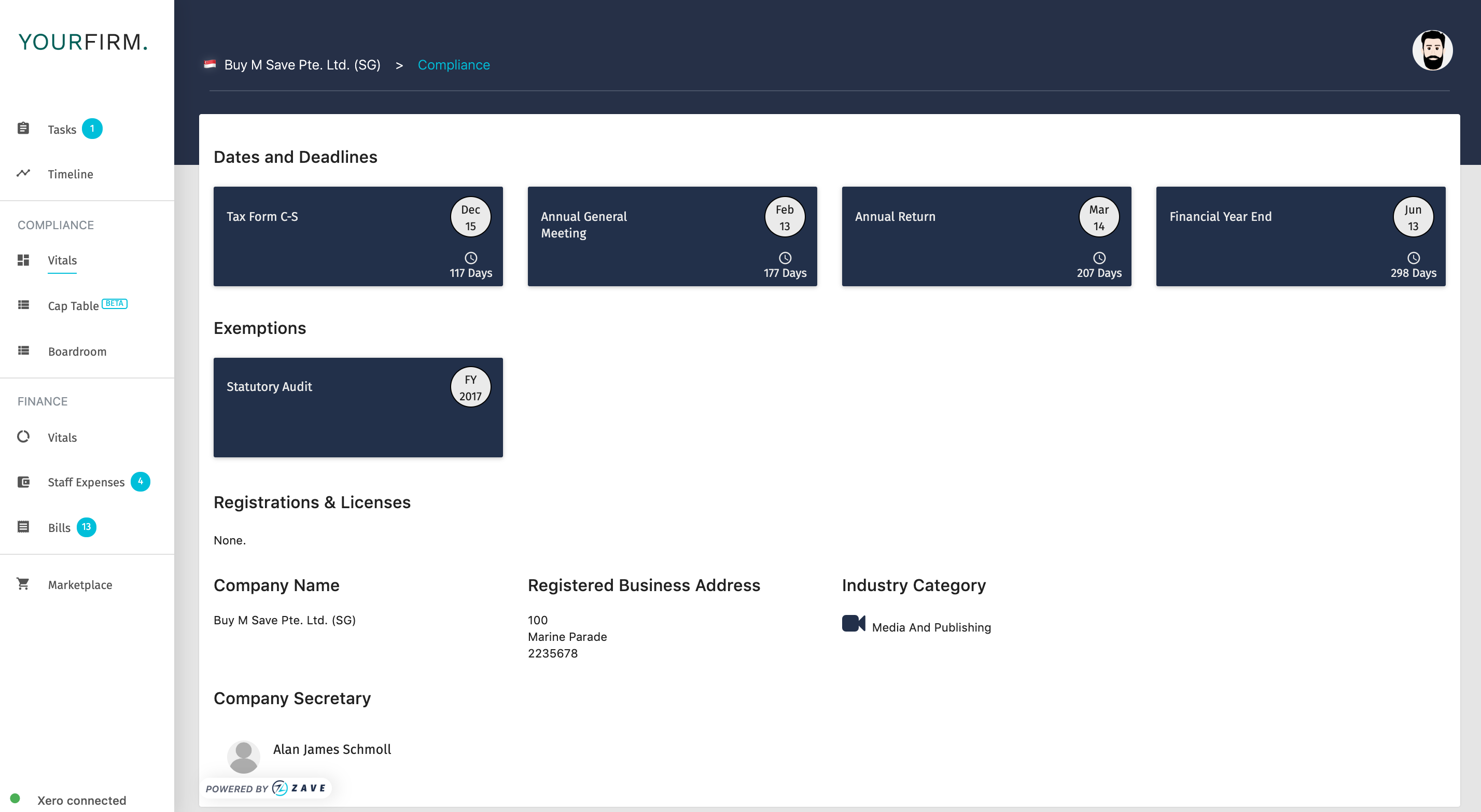Click the Tasks clipboard icon

click(x=23, y=128)
